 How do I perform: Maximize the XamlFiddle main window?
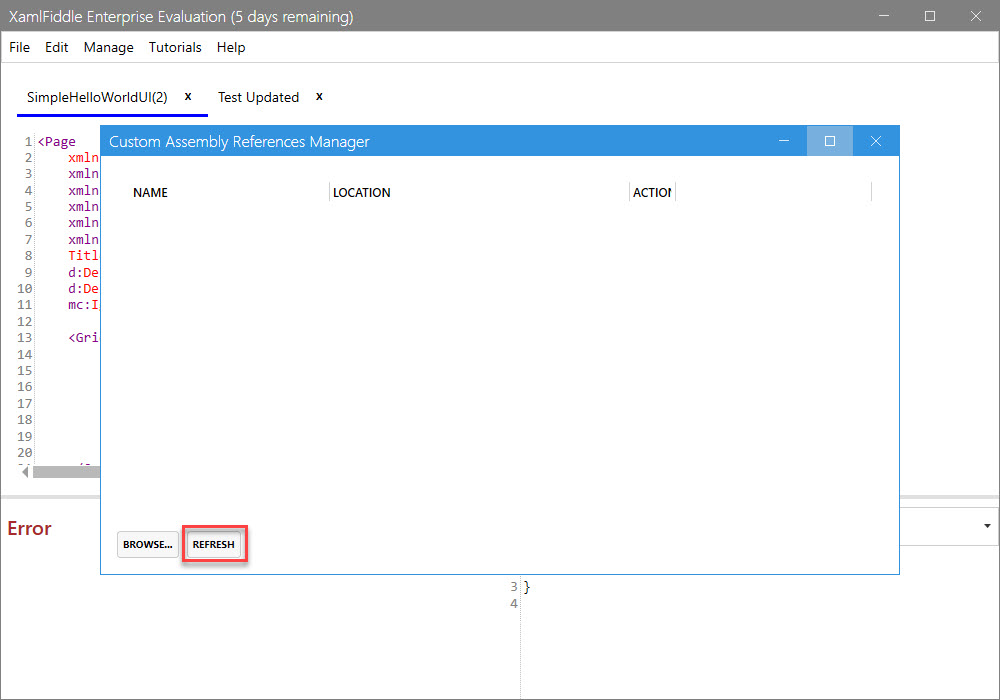[930, 16]
